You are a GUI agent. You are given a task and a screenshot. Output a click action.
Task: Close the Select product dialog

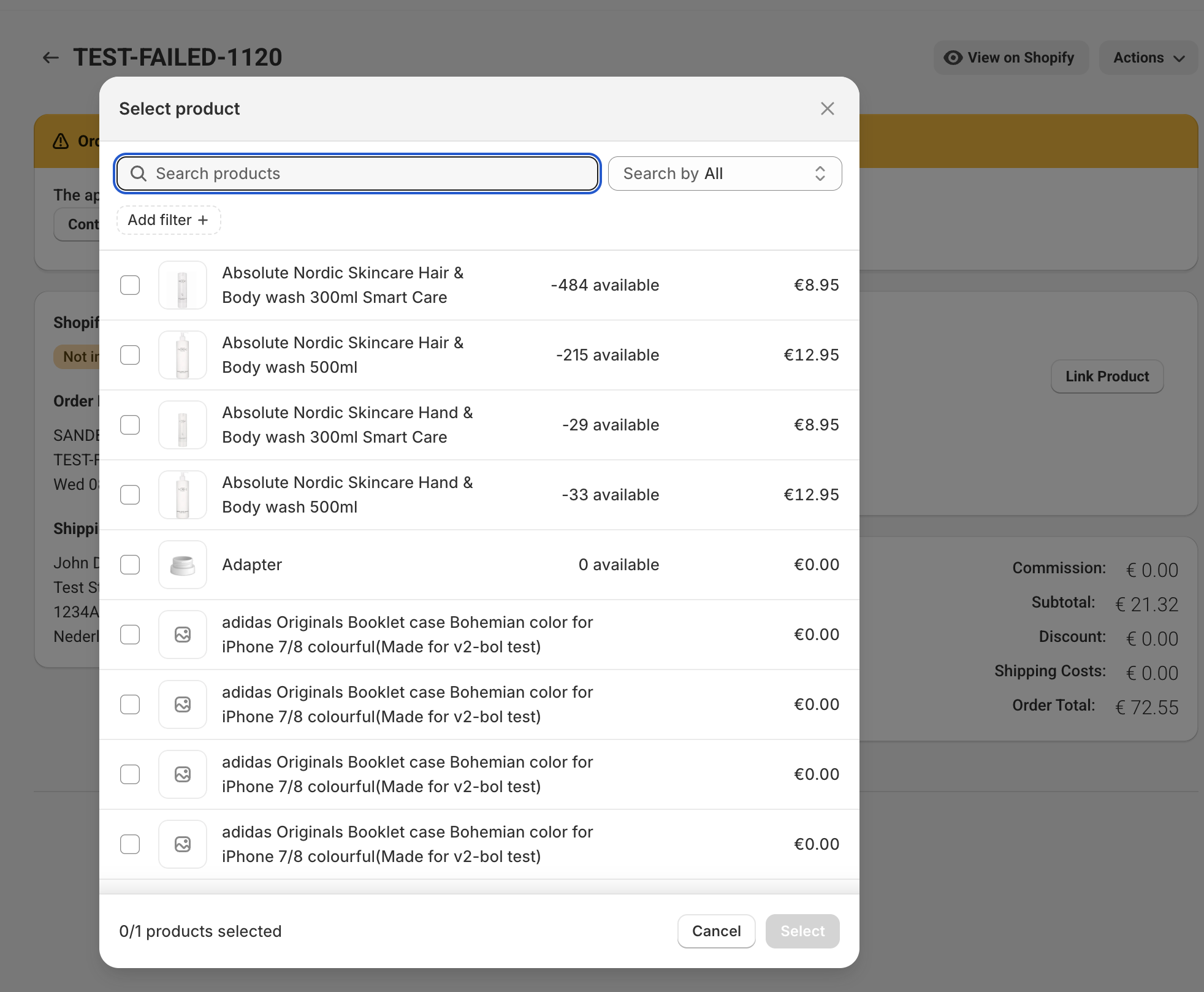[827, 109]
